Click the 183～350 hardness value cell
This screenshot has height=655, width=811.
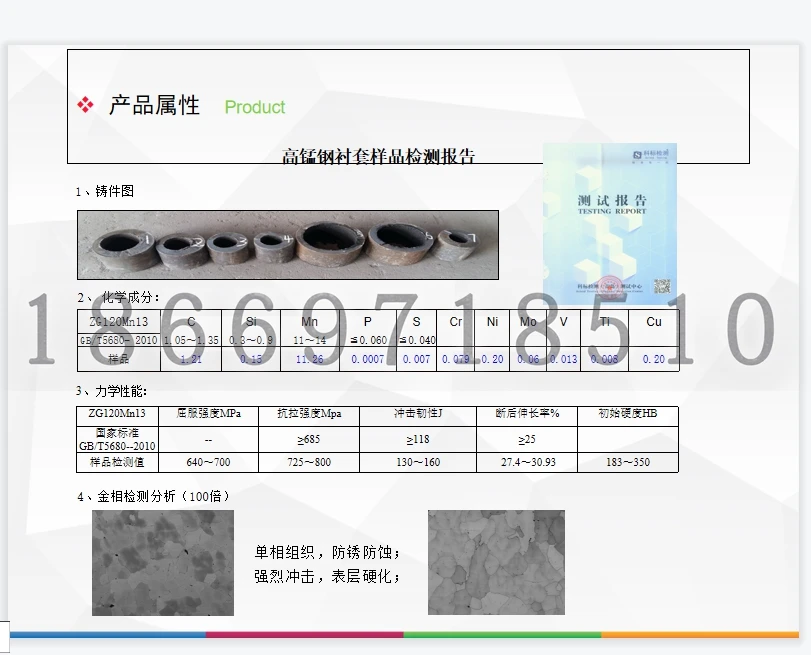click(x=627, y=462)
